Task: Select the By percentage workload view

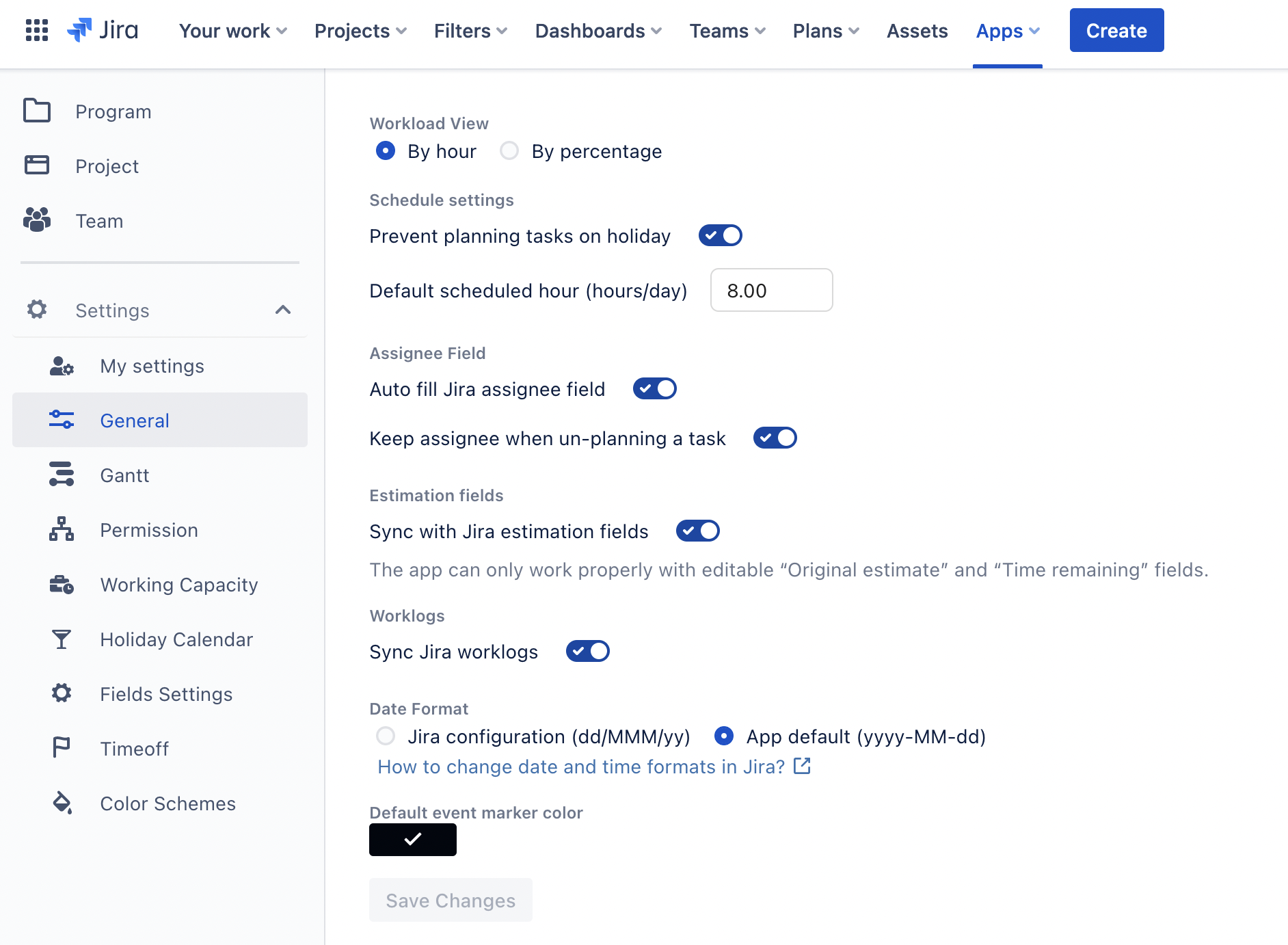Action: 509,150
